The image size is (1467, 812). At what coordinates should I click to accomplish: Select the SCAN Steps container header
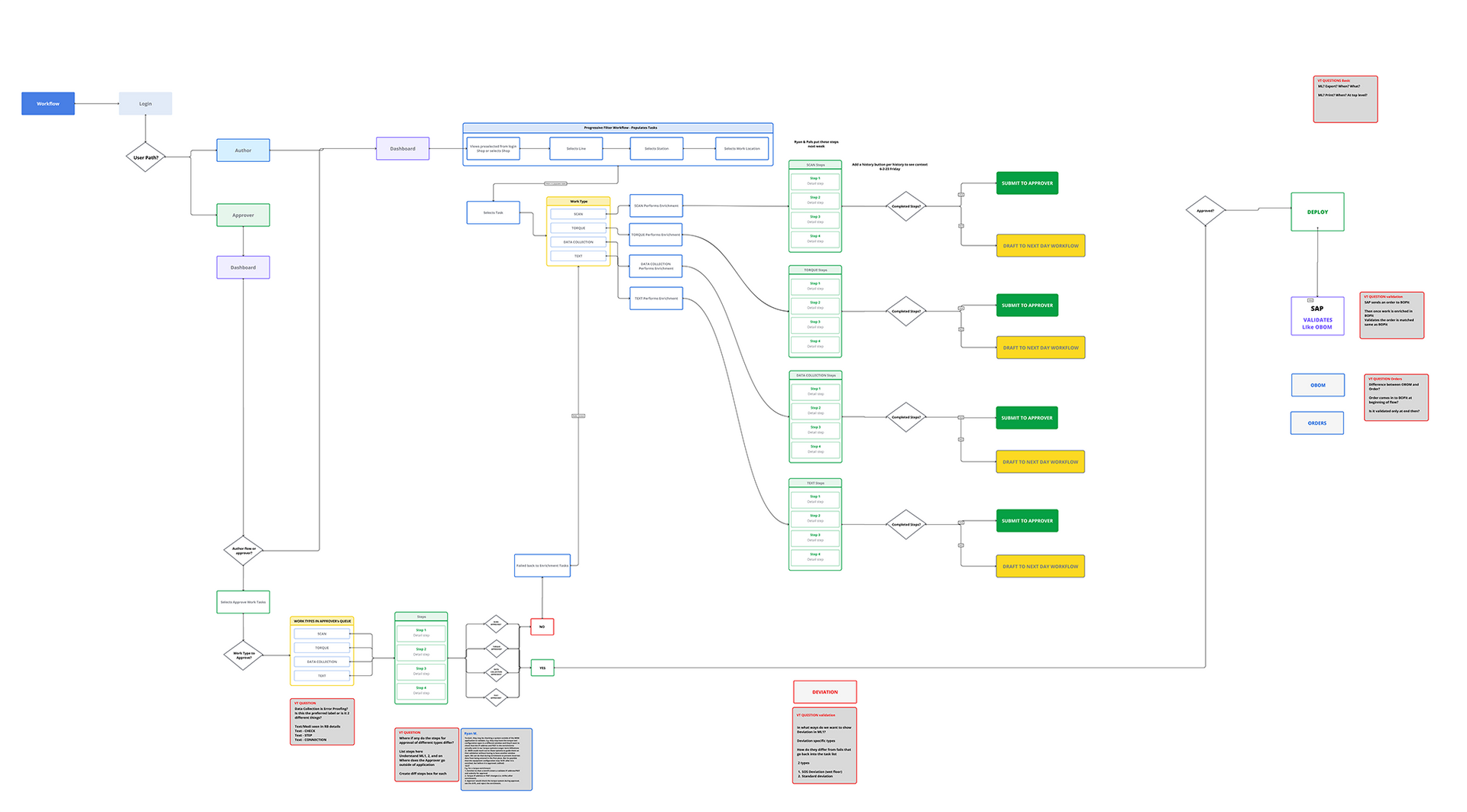point(815,165)
